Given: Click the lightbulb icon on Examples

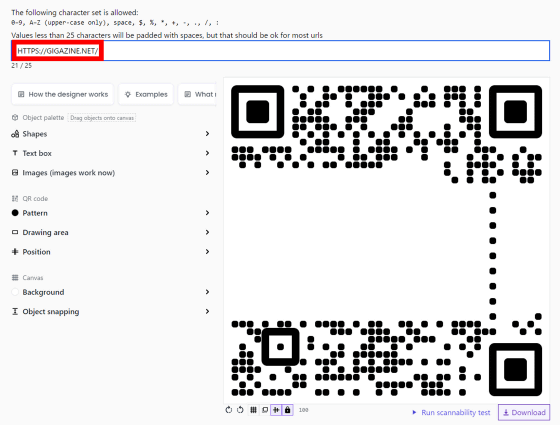Looking at the screenshot, I should [x=128, y=94].
